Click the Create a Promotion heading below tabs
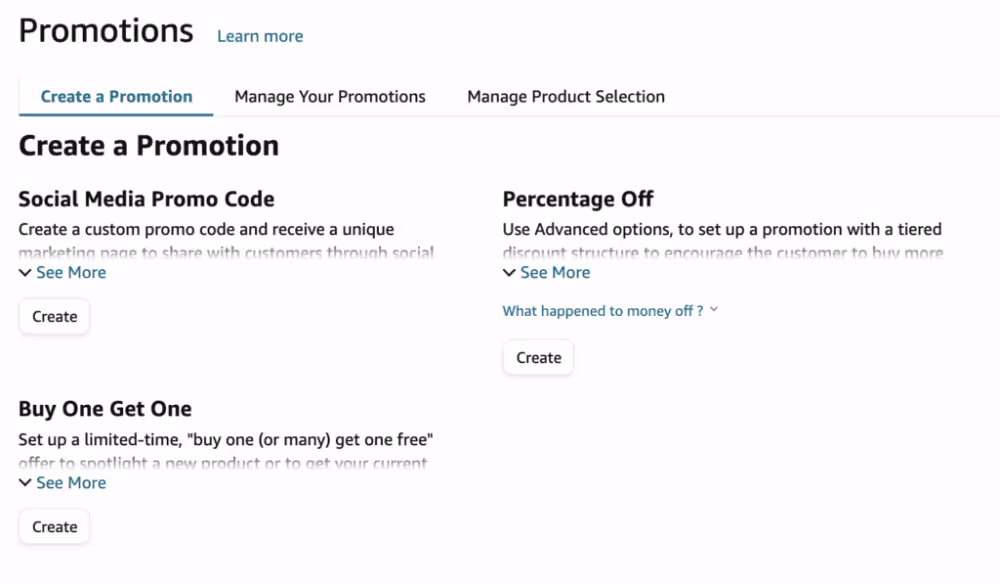The image size is (1000, 584). point(149,146)
